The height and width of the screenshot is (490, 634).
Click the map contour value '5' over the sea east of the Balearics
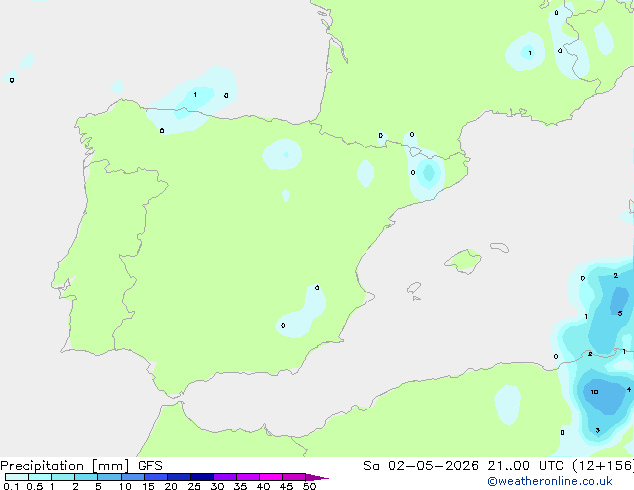pyautogui.click(x=620, y=313)
